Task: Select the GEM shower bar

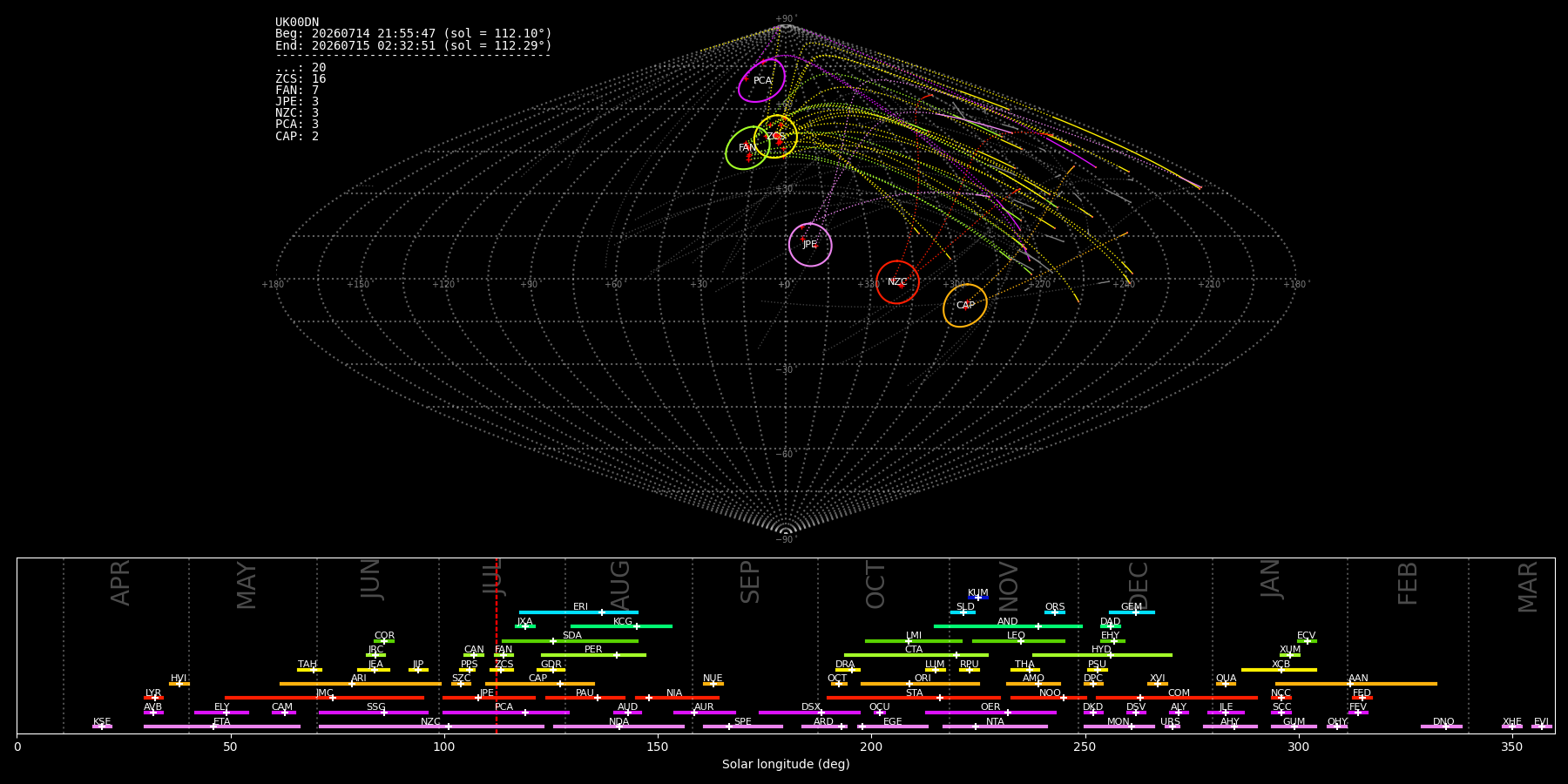Action: click(x=1132, y=612)
